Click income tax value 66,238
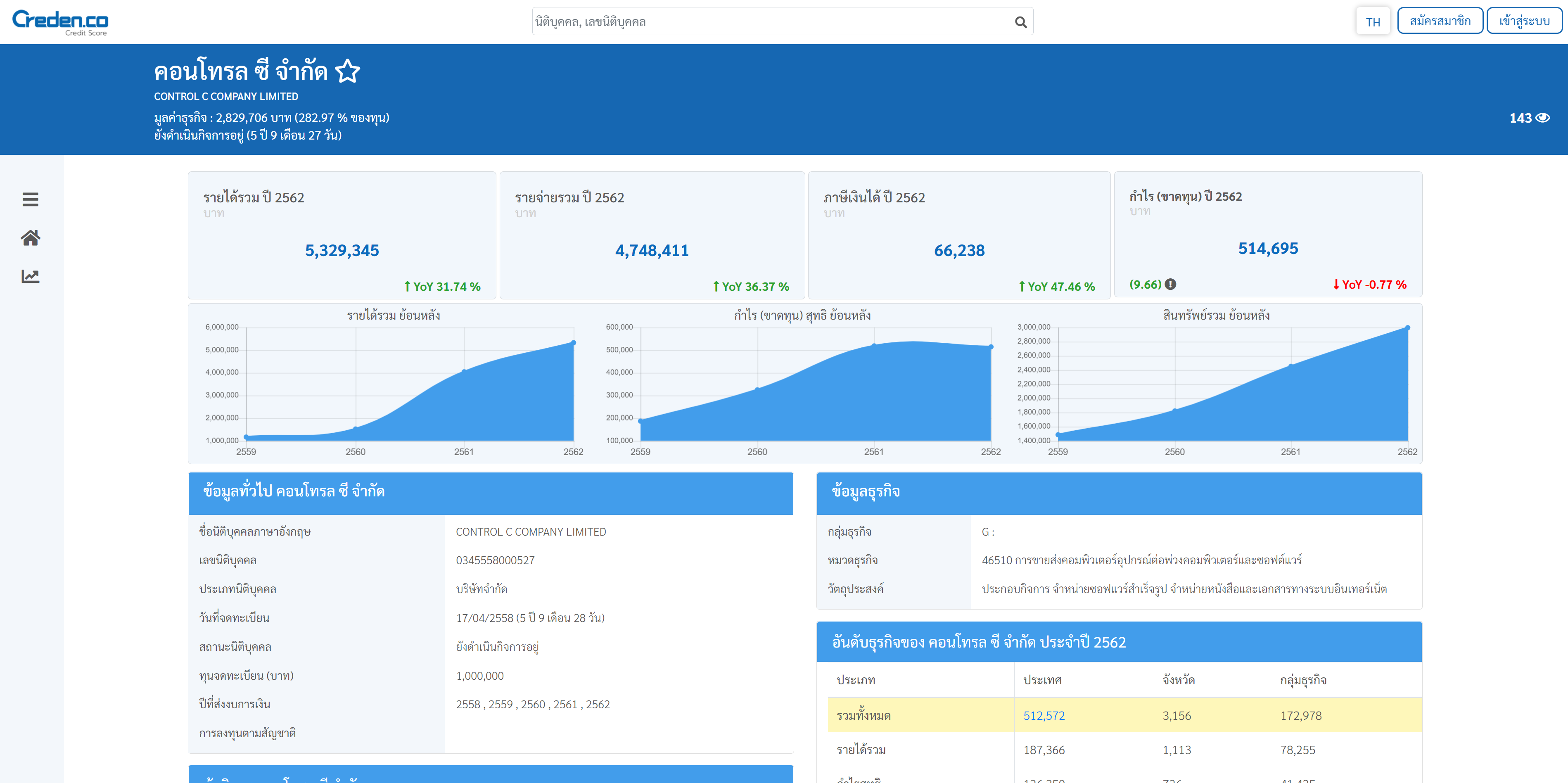The width and height of the screenshot is (1568, 783). (959, 250)
